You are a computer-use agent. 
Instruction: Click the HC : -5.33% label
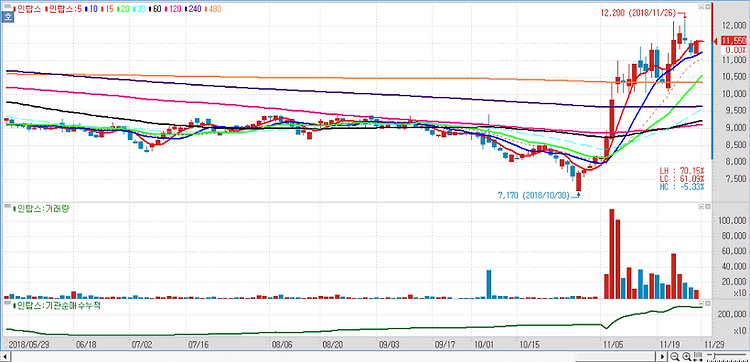[x=682, y=186]
